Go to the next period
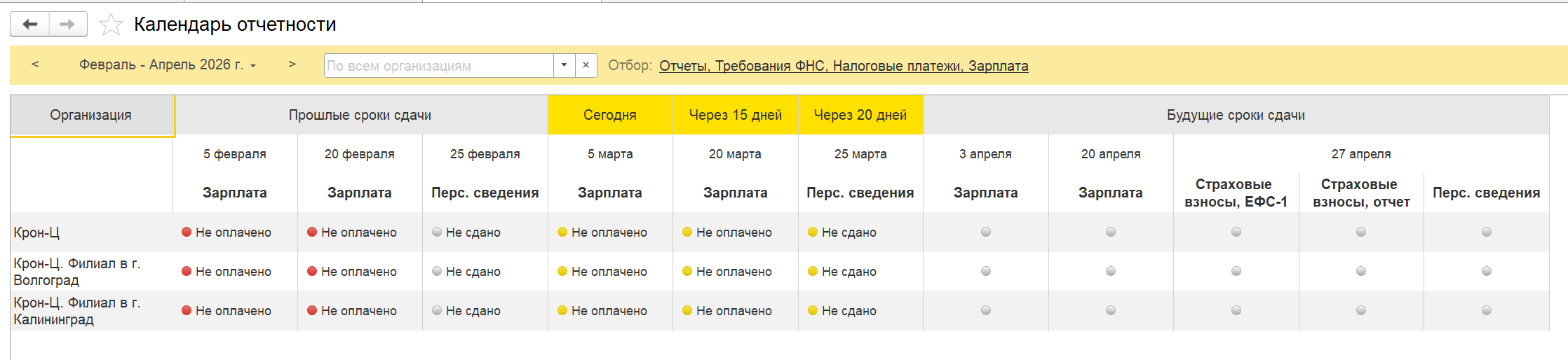This screenshot has height=360, width=1568. coord(292,64)
